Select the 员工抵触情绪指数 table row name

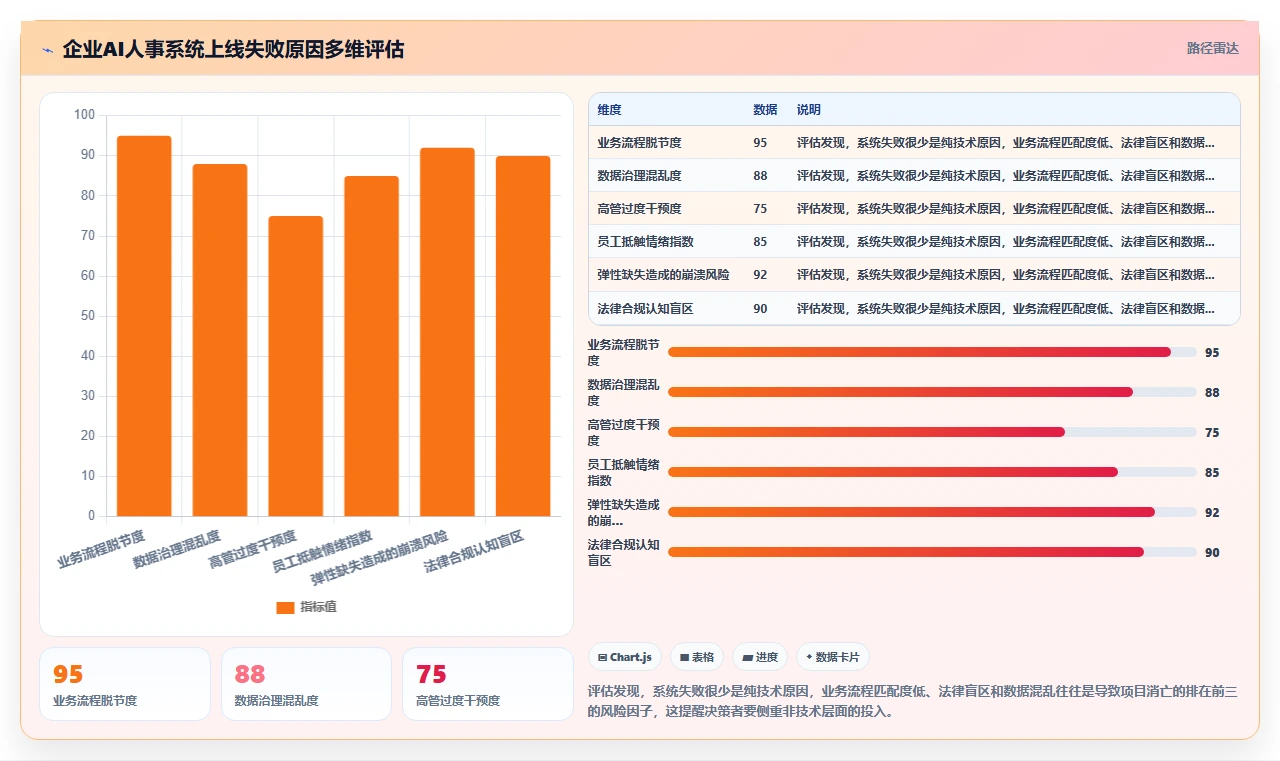[x=645, y=242]
